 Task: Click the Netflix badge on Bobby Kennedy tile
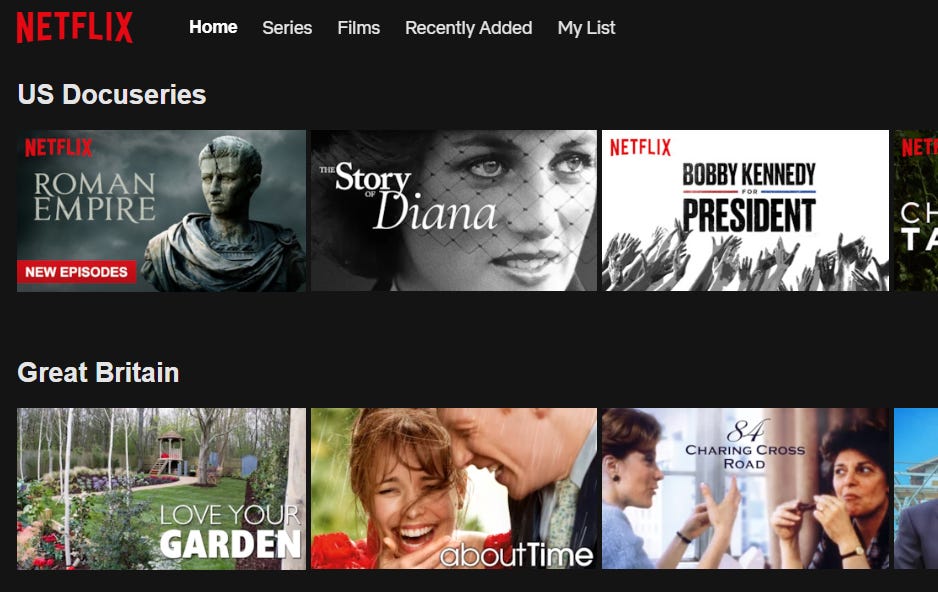point(640,147)
